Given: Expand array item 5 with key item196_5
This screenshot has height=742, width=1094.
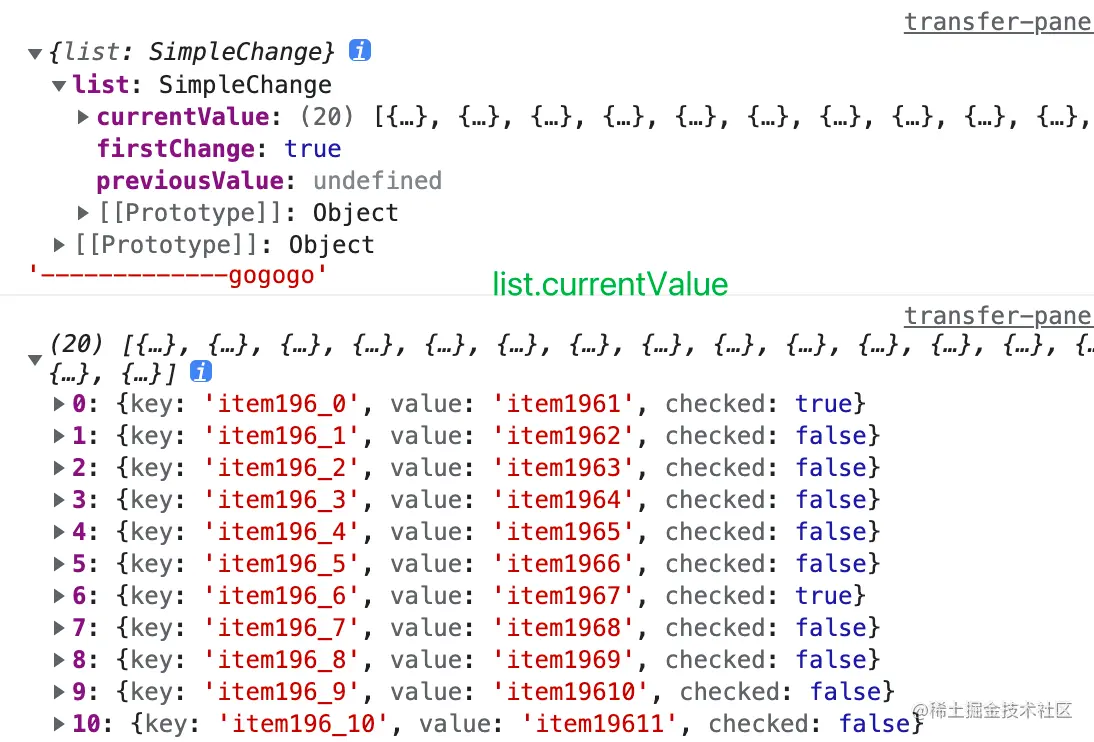Looking at the screenshot, I should [x=60, y=564].
